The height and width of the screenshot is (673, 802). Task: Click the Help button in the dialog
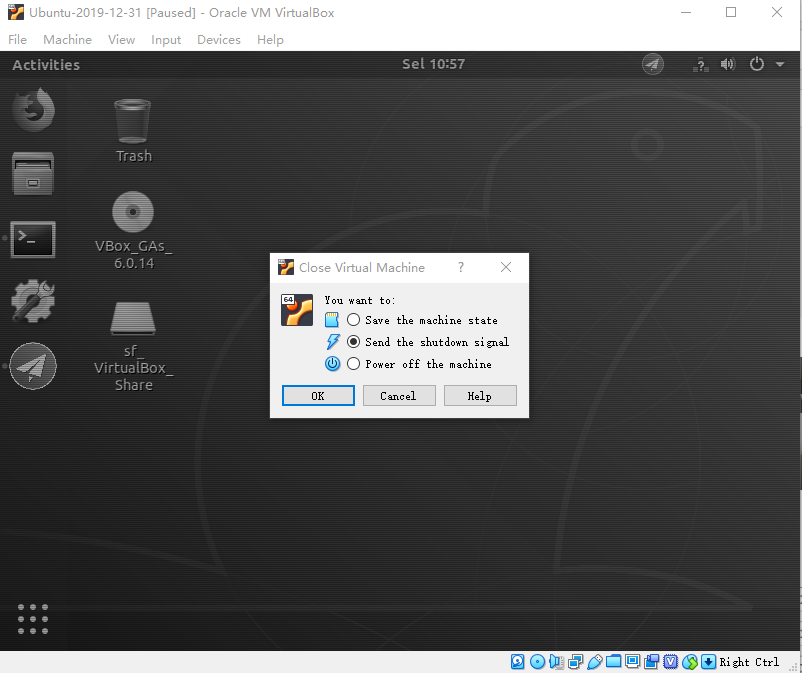(480, 396)
